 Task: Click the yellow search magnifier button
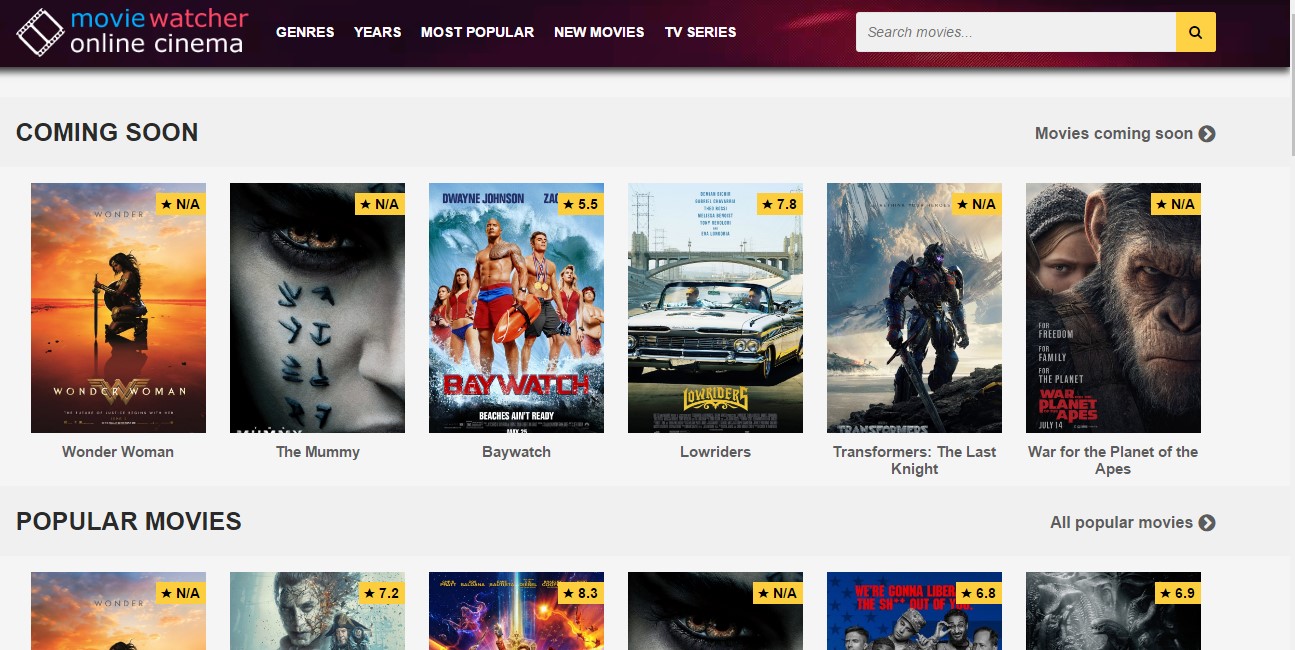click(x=1196, y=32)
